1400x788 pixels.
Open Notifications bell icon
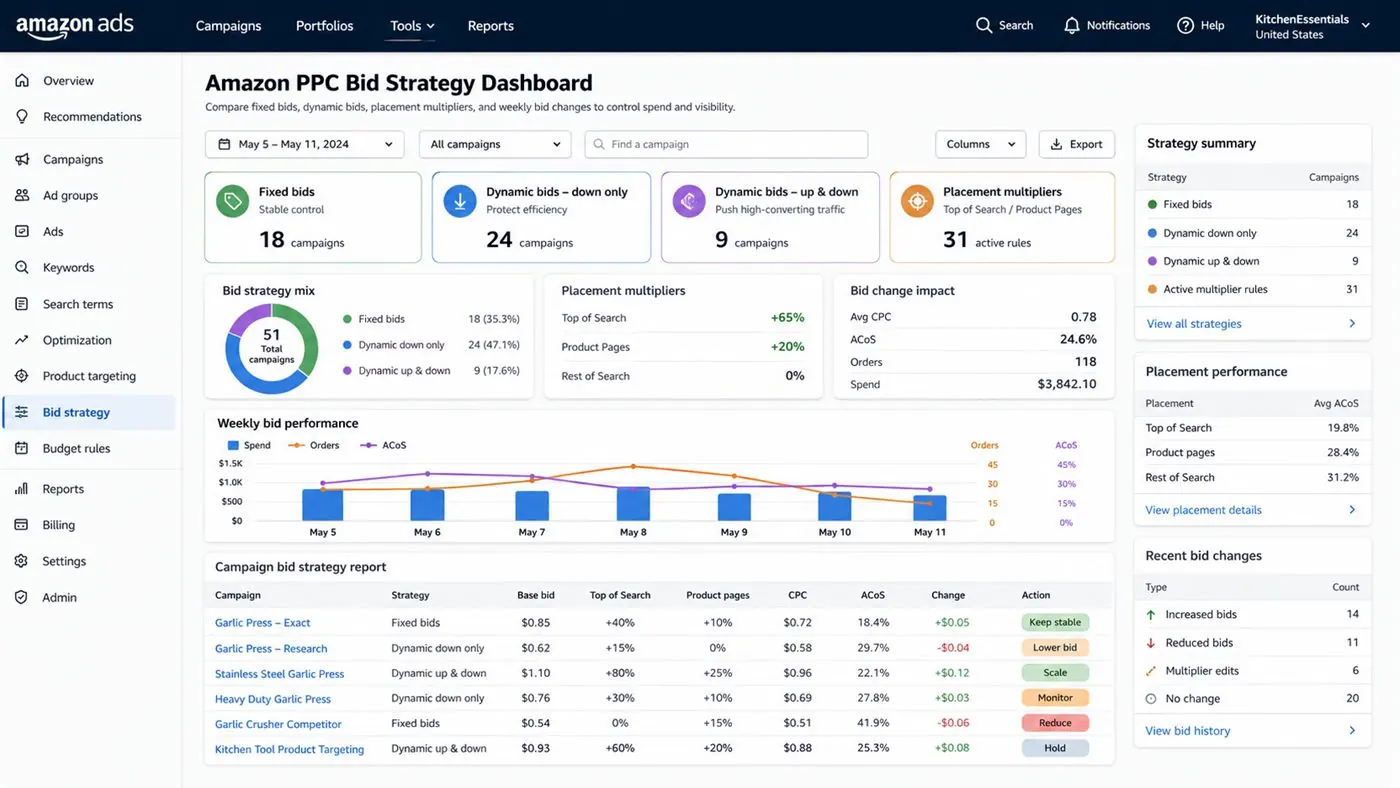coord(1071,25)
